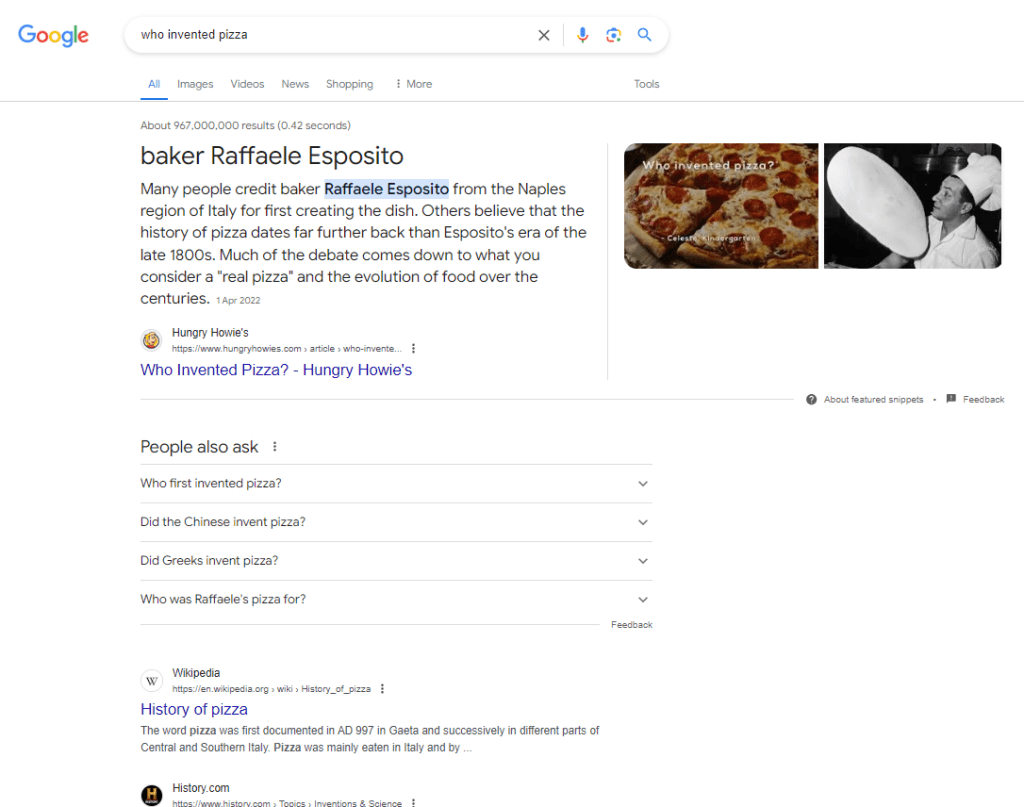Screen dimensions: 1024x807
Task: Expand "Who was Raffaele's pizza for?" question
Action: (643, 600)
